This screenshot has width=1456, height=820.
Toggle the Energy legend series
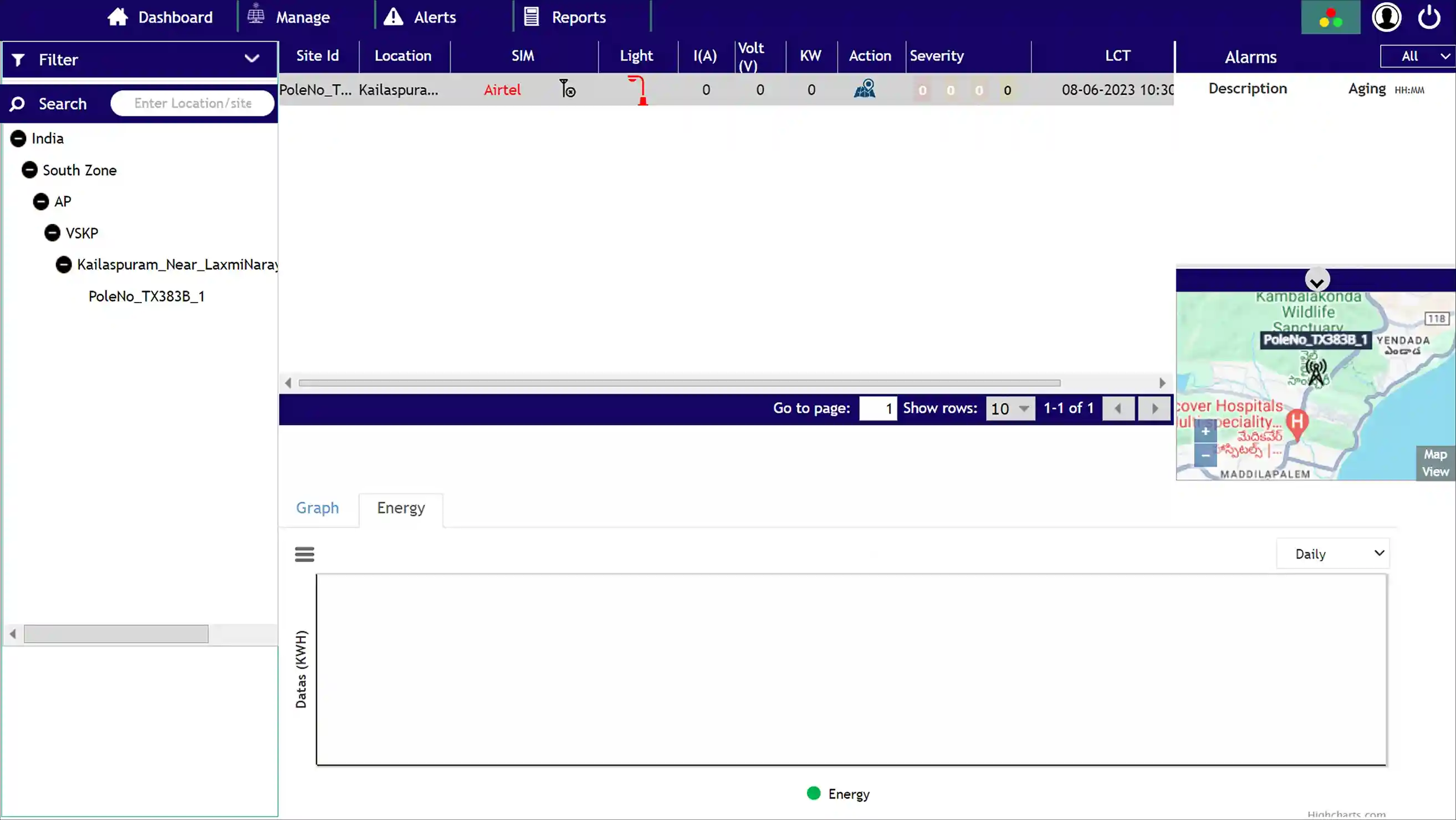click(x=838, y=794)
